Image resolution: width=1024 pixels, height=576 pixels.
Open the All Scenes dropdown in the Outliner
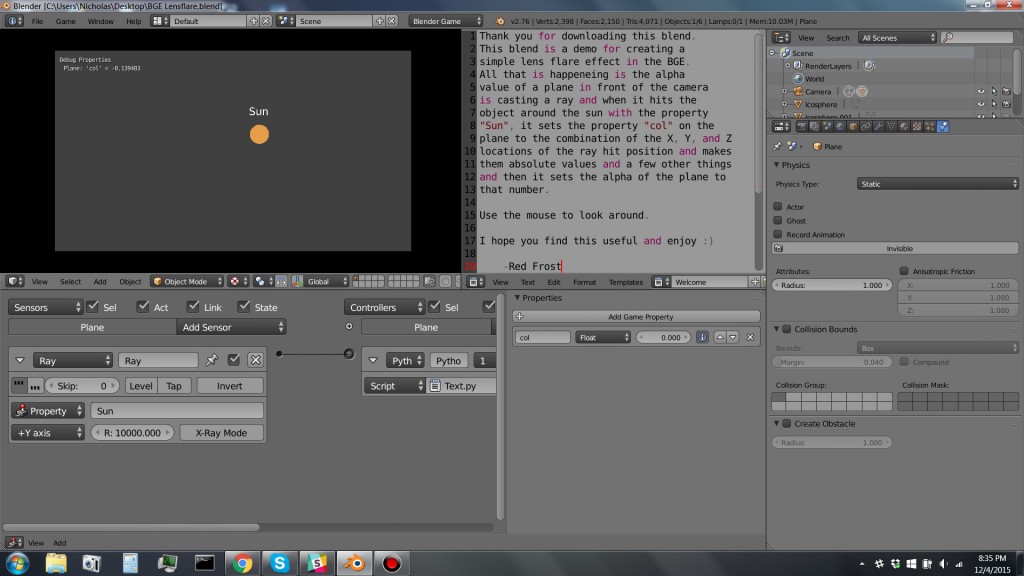point(896,37)
